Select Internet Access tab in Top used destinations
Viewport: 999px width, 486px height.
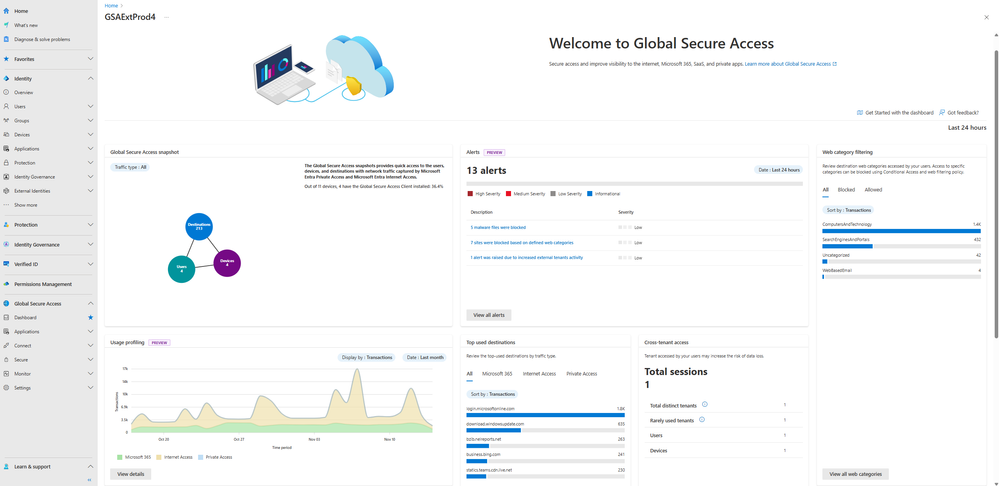click(x=540, y=374)
